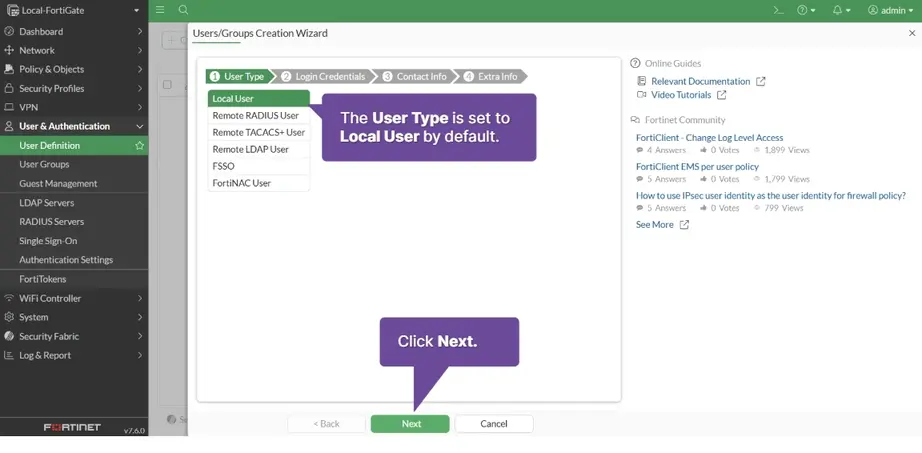Click external-link icon beside Relevant Documentation
Viewport: 922px width, 453px height.
pyautogui.click(x=760, y=81)
